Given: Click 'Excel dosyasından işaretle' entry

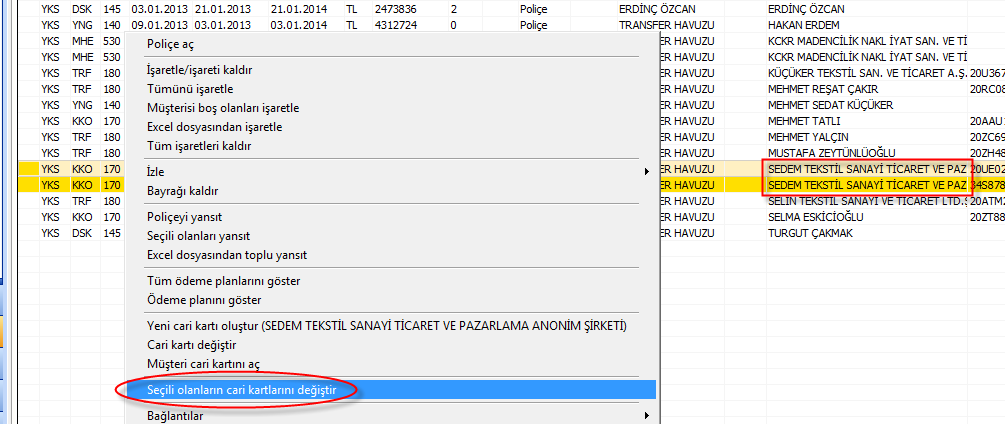Looking at the screenshot, I should click(214, 127).
